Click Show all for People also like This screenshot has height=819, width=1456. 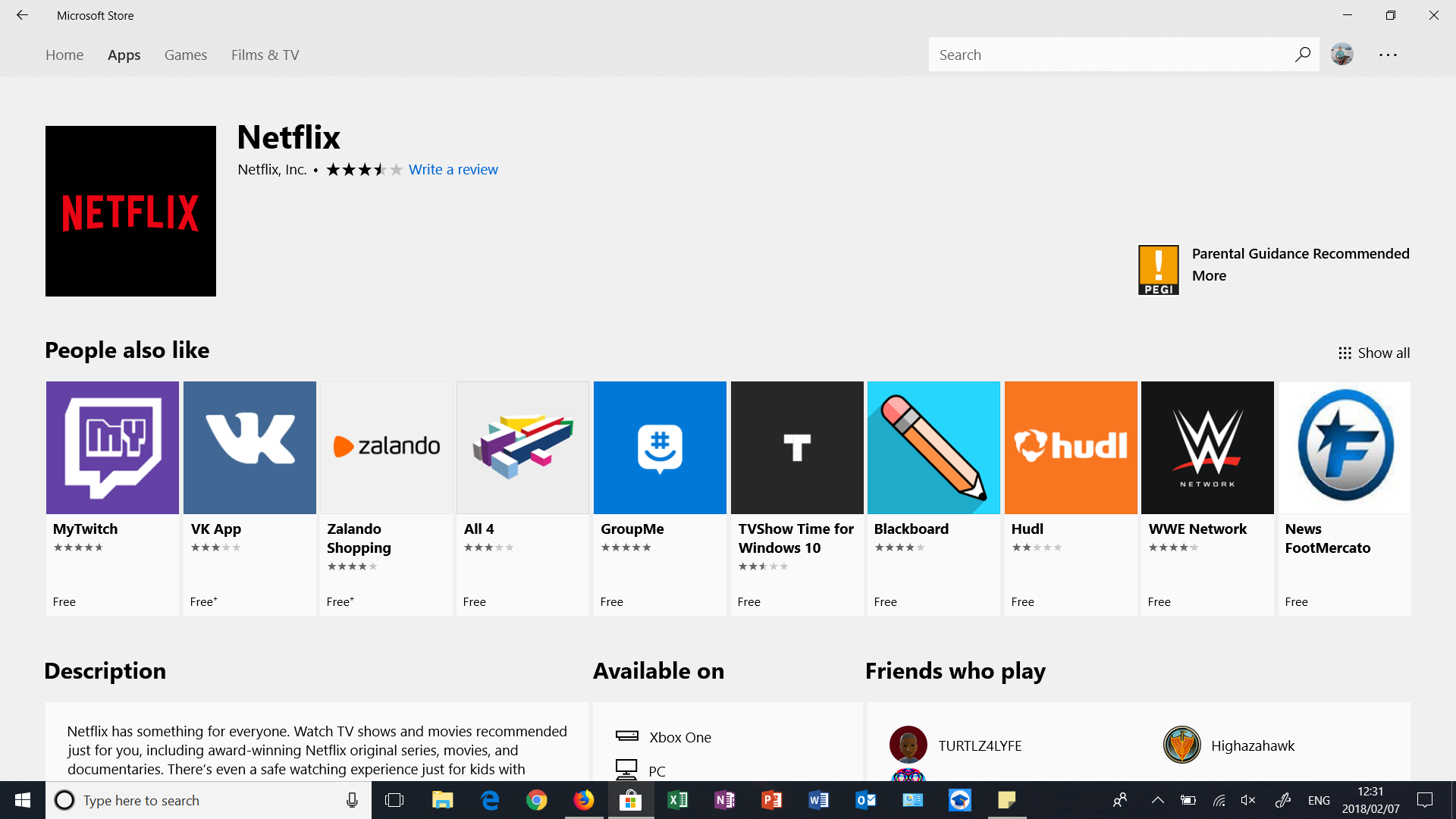1374,353
